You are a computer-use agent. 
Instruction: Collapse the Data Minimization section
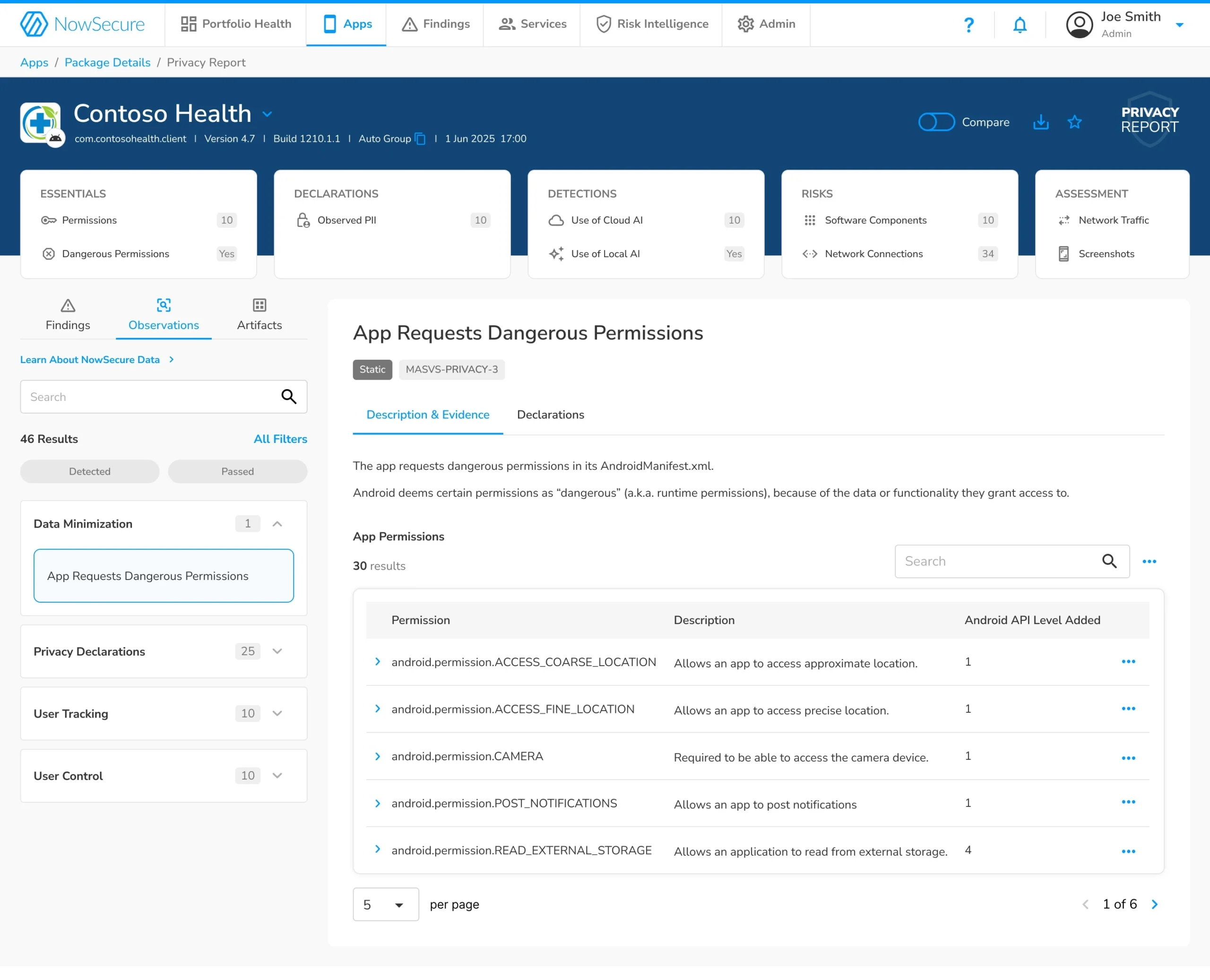click(x=277, y=523)
